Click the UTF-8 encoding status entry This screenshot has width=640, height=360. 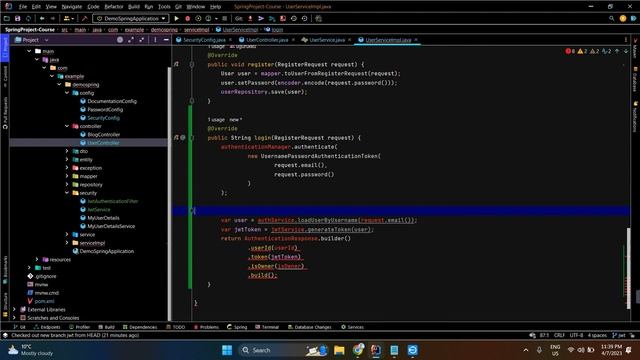[576, 335]
